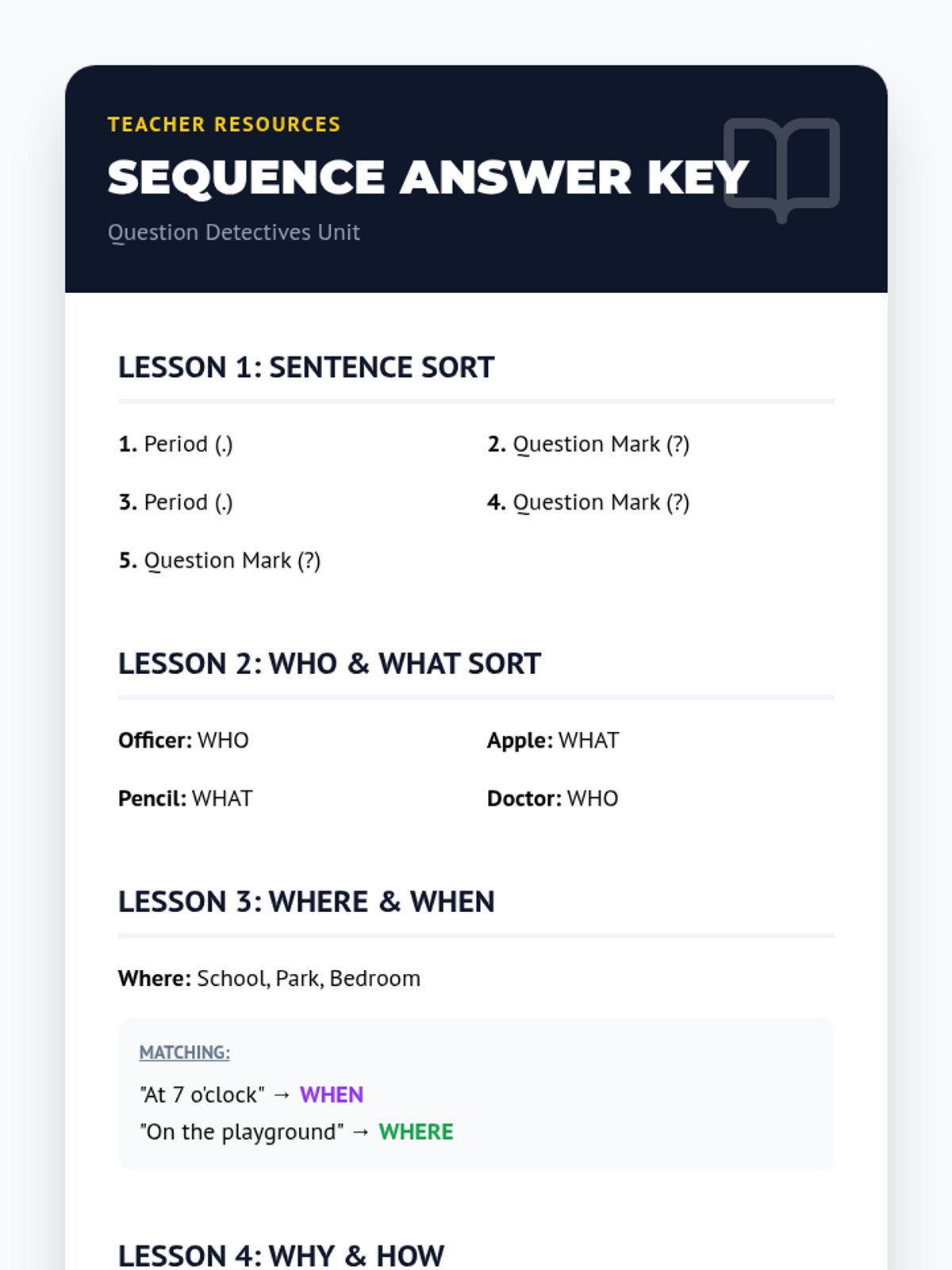
Task: Click the Where: School, Park, Bedroom line
Action: coord(269,979)
